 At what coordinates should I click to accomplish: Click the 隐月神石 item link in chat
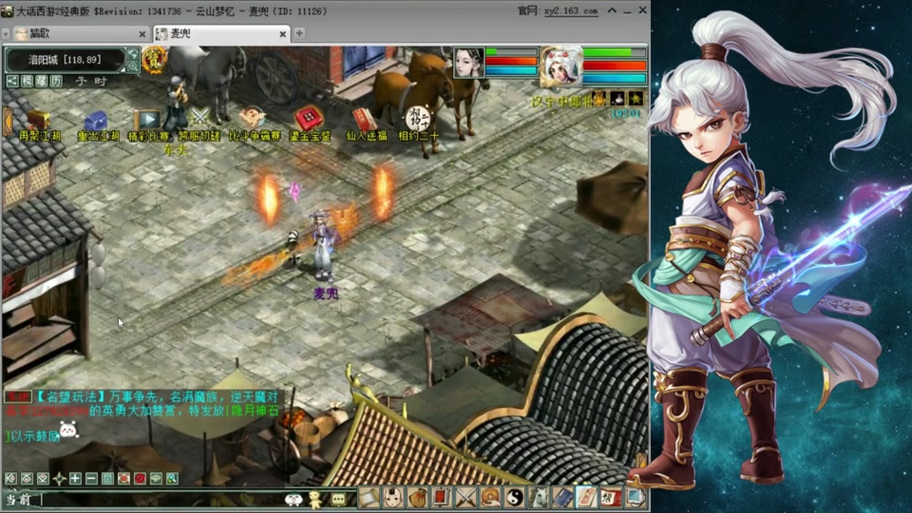[256, 411]
